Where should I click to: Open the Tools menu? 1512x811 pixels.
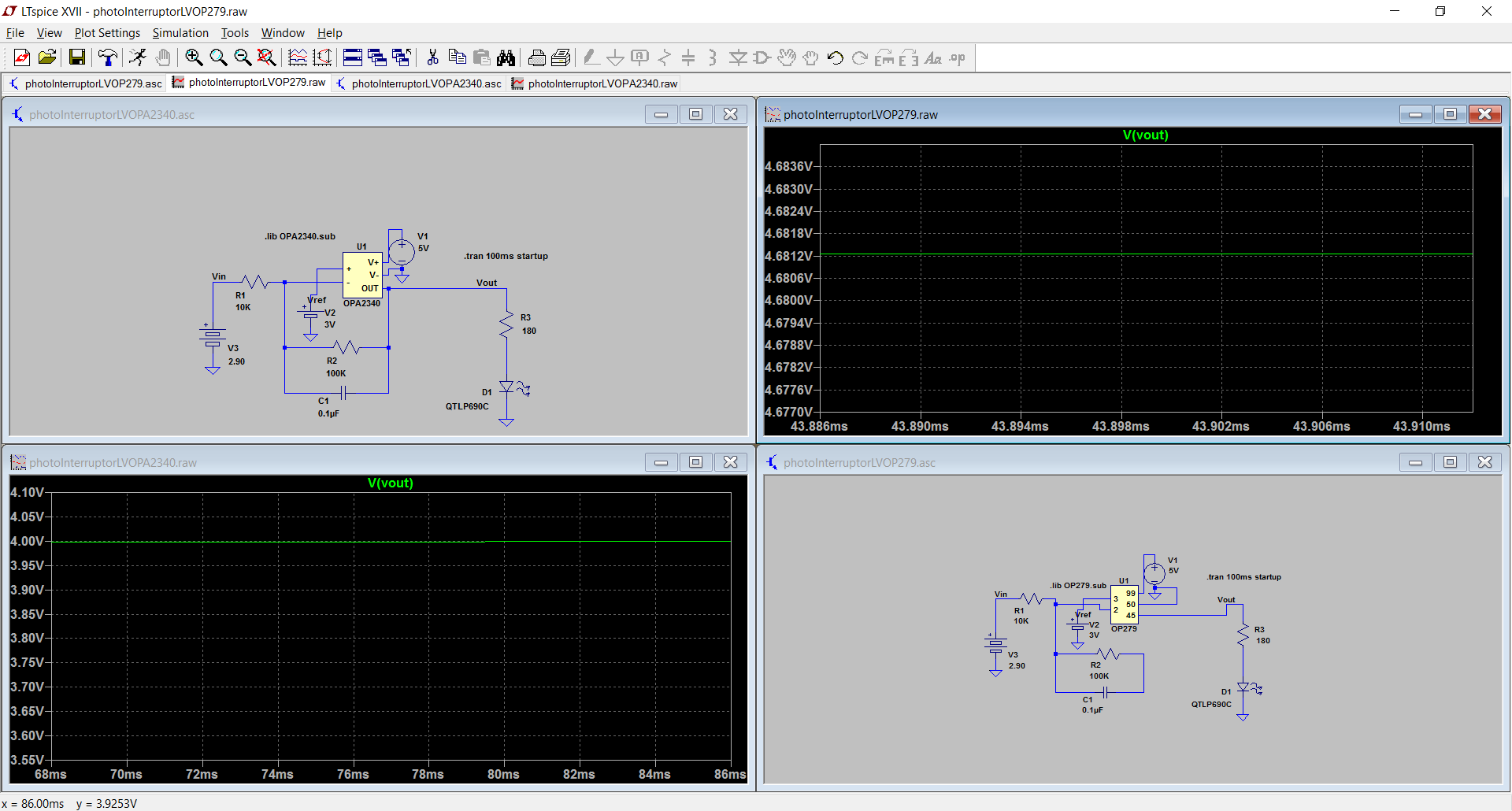(235, 33)
